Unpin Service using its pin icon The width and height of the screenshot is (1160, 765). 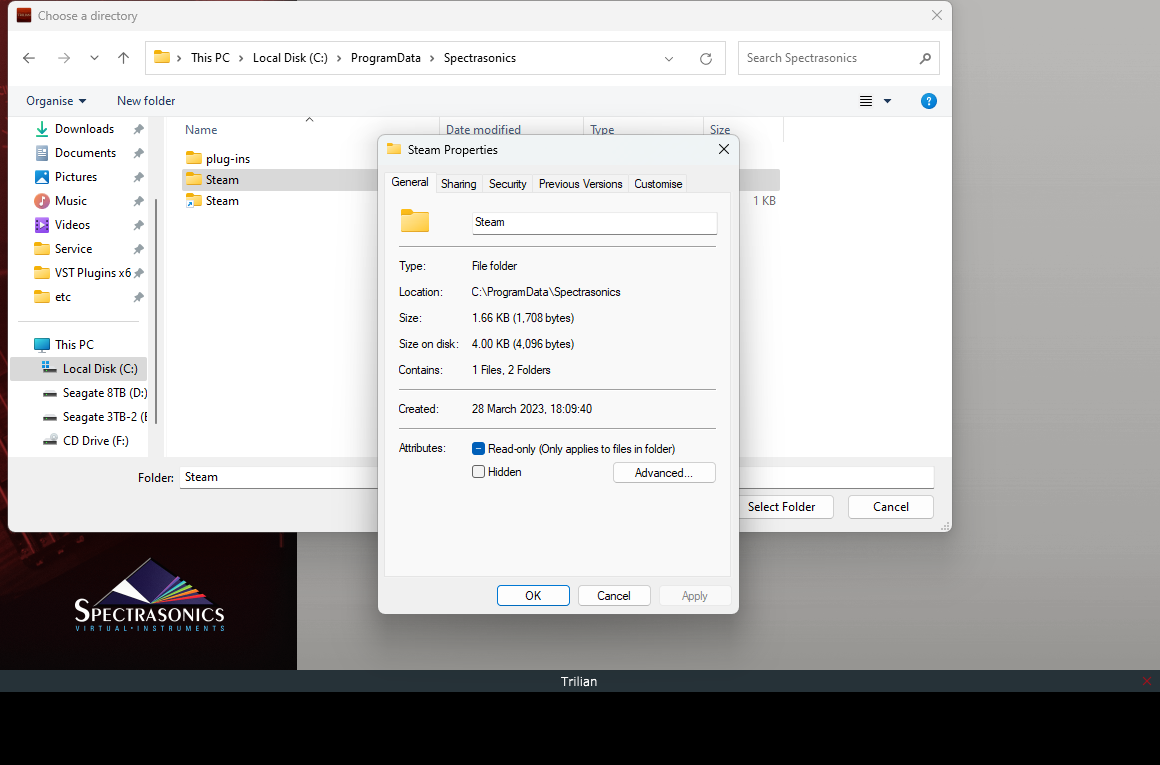pyautogui.click(x=138, y=249)
